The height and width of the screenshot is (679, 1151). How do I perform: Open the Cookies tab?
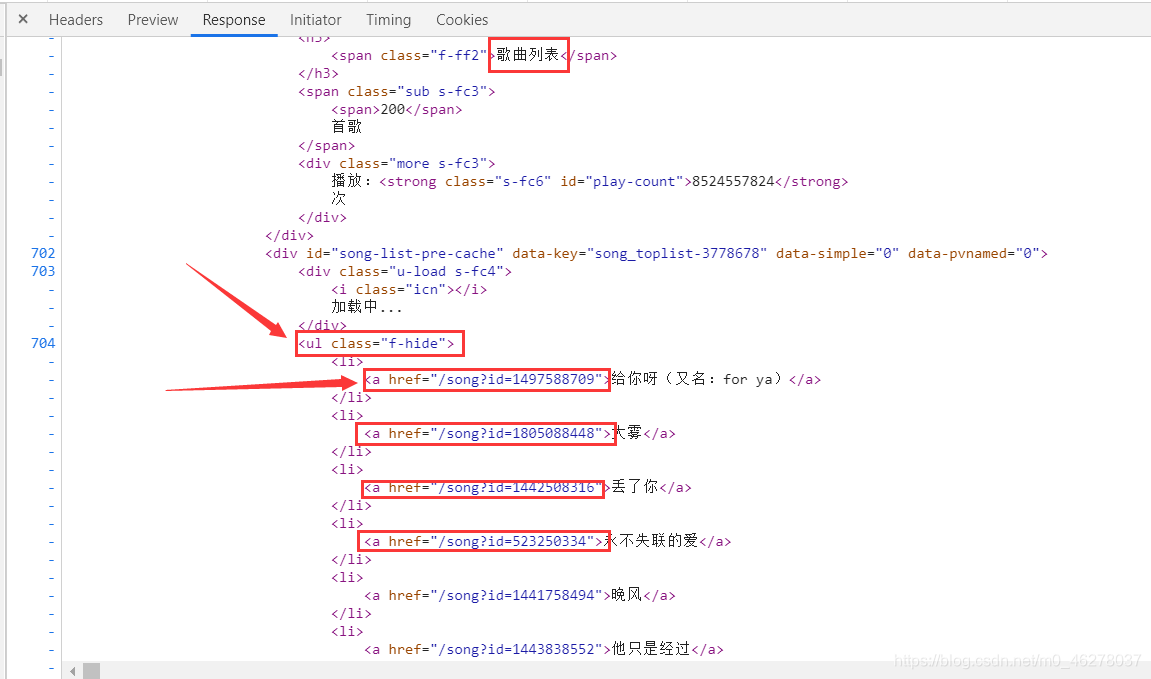pos(462,20)
